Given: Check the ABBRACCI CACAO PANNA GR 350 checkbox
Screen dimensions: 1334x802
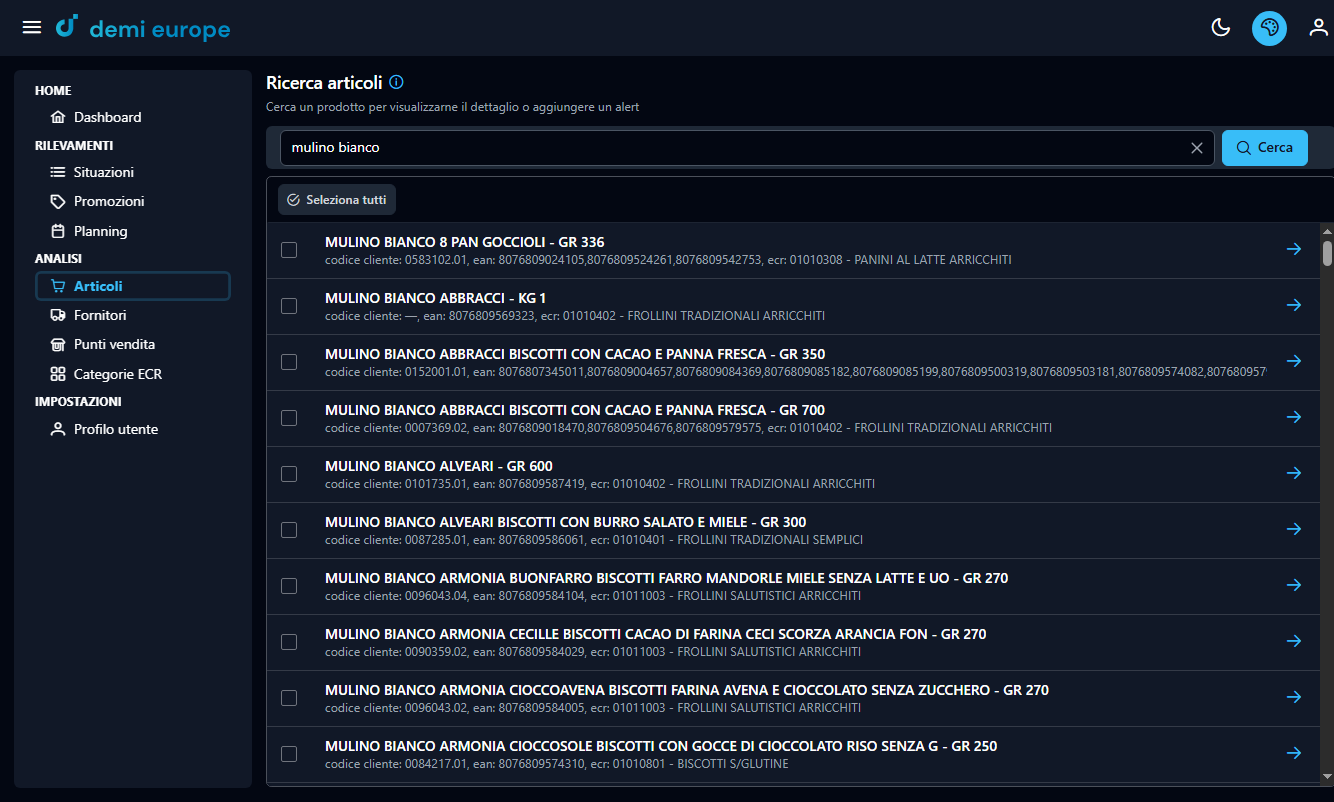Looking at the screenshot, I should point(289,362).
